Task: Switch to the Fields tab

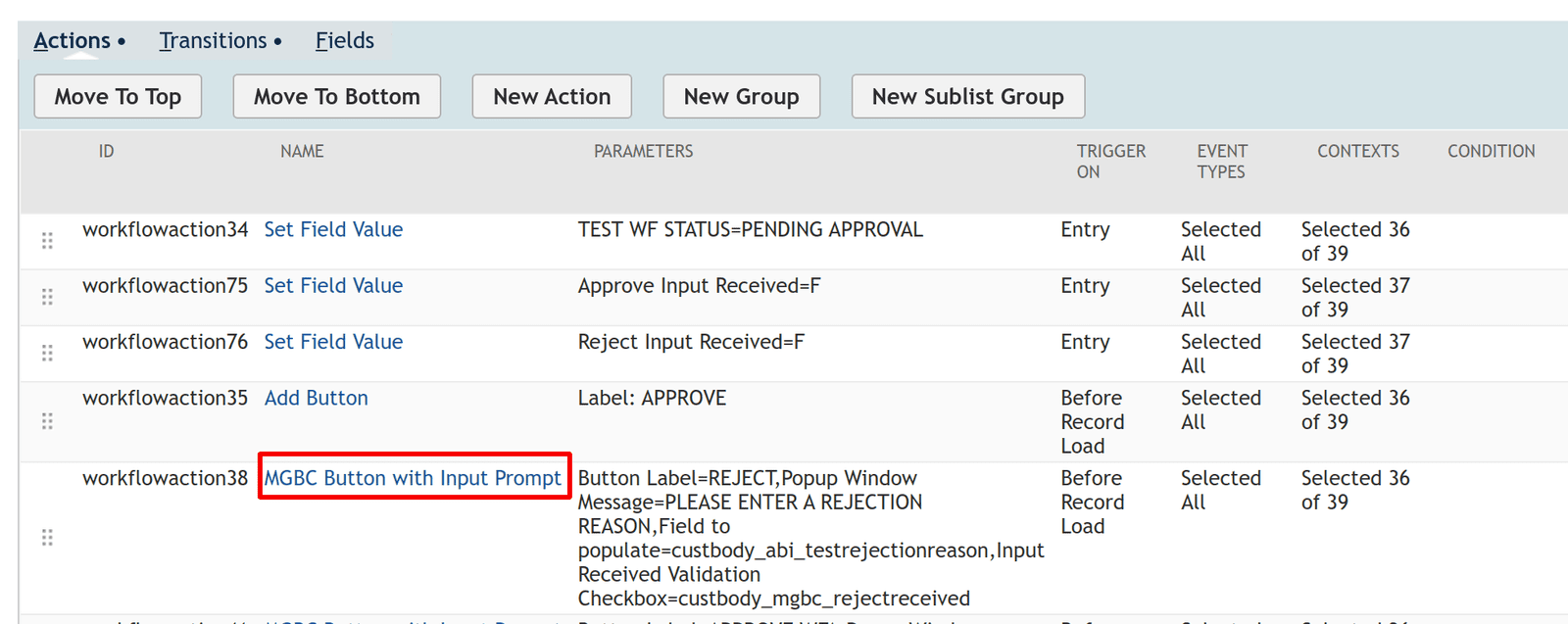Action: pyautogui.click(x=344, y=41)
